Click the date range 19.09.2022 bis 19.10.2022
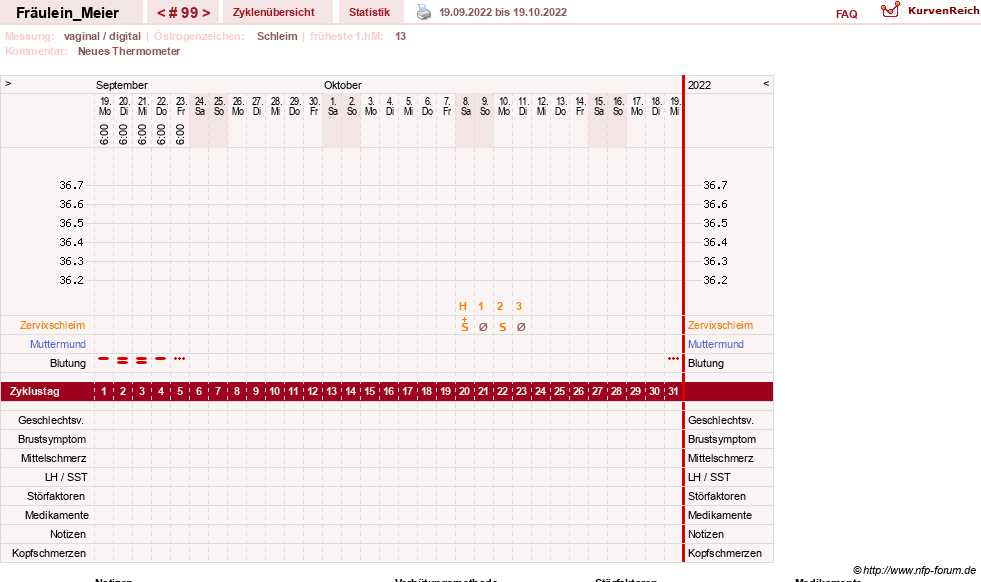981x582 pixels. pyautogui.click(x=503, y=12)
